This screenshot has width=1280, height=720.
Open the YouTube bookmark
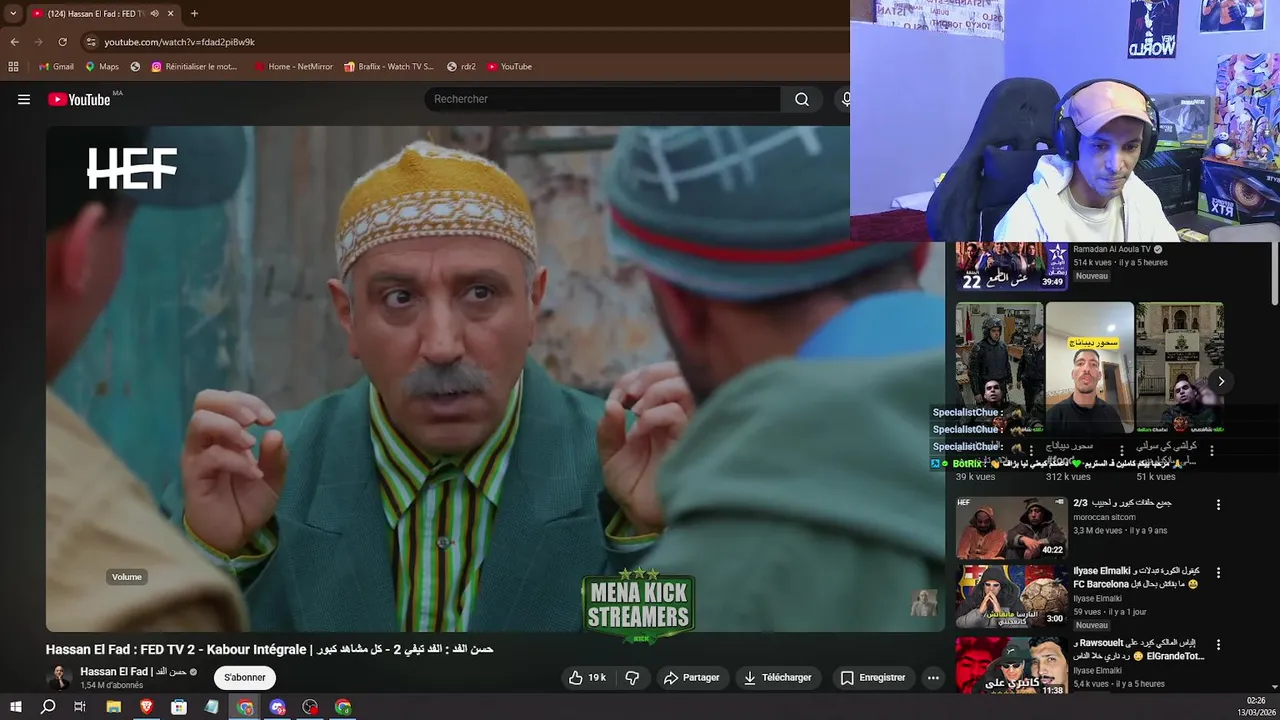[510, 66]
